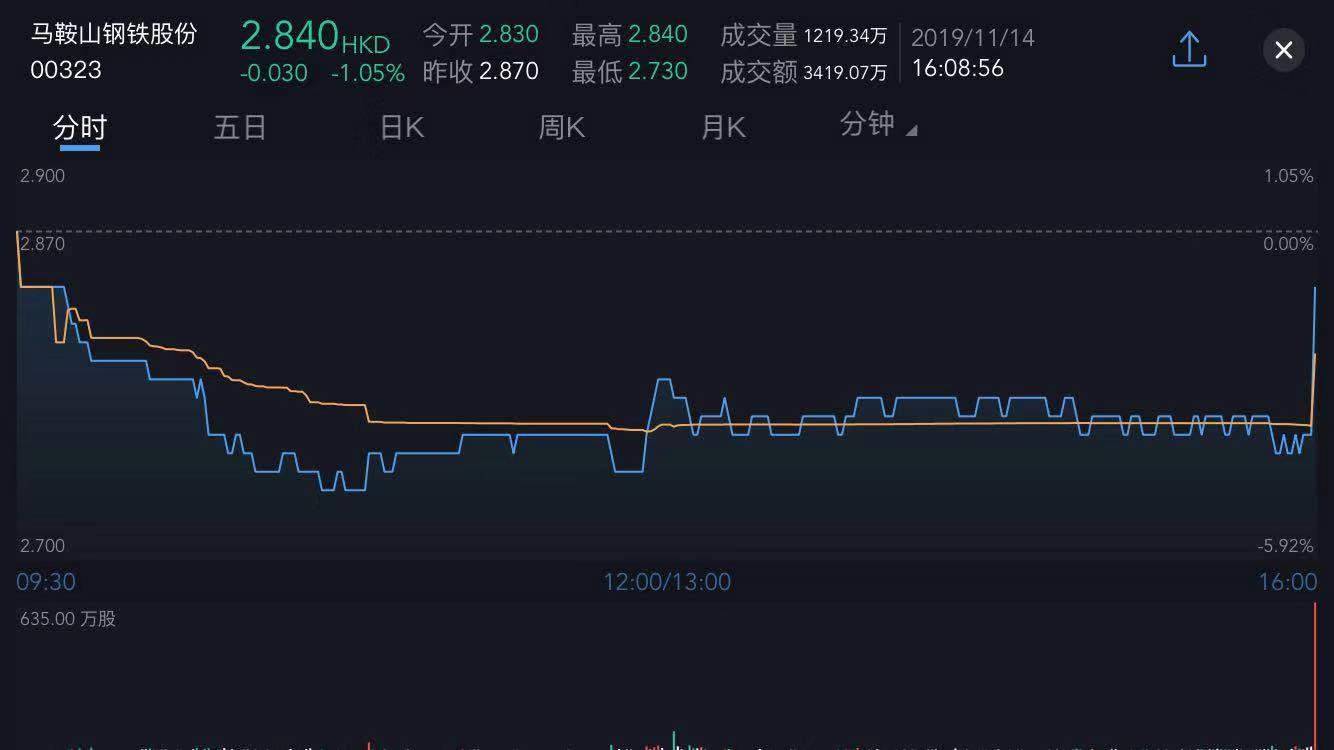Tap the current price 2.840
Image resolution: width=1334 pixels, height=750 pixels.
point(290,36)
